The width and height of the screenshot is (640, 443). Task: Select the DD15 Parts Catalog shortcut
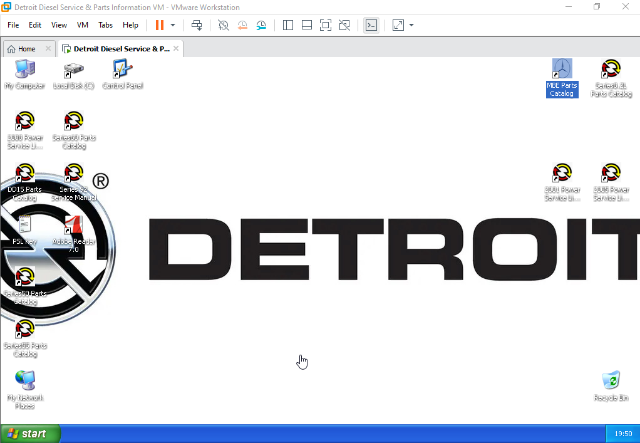[x=24, y=182]
